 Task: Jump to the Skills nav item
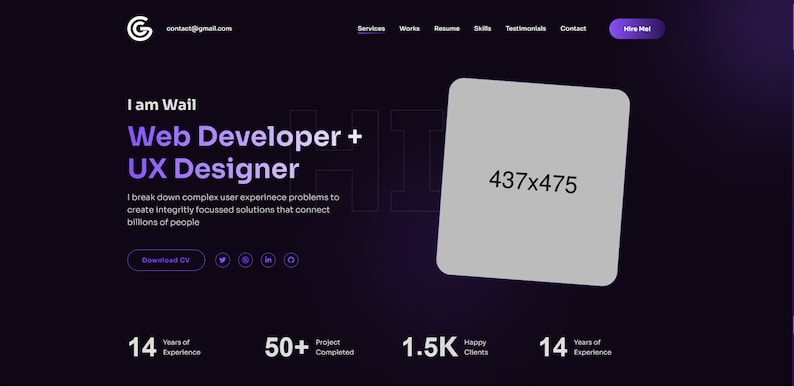tap(483, 29)
